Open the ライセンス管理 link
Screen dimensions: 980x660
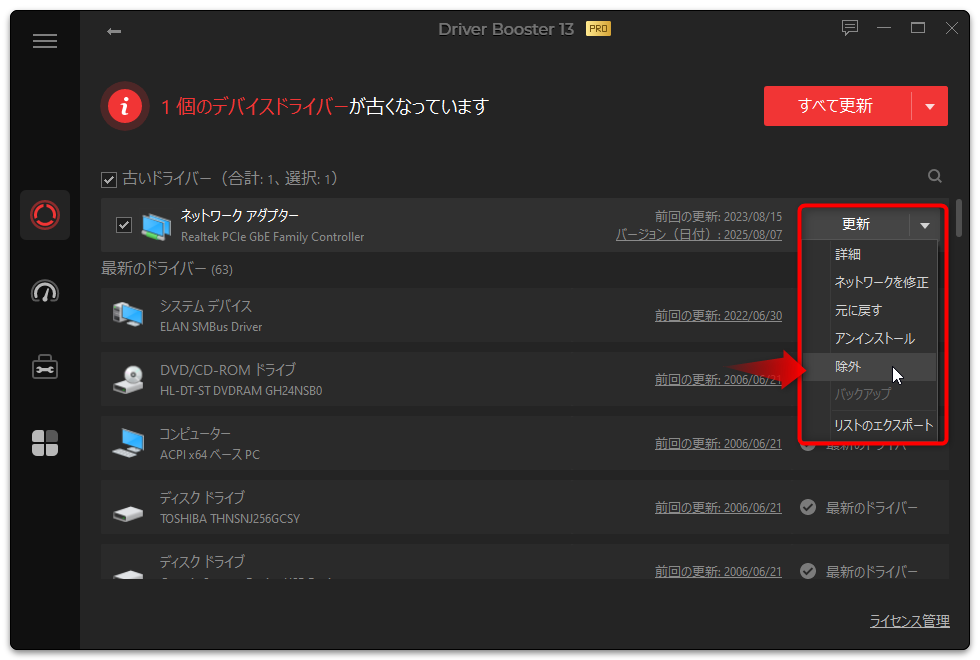[x=909, y=621]
